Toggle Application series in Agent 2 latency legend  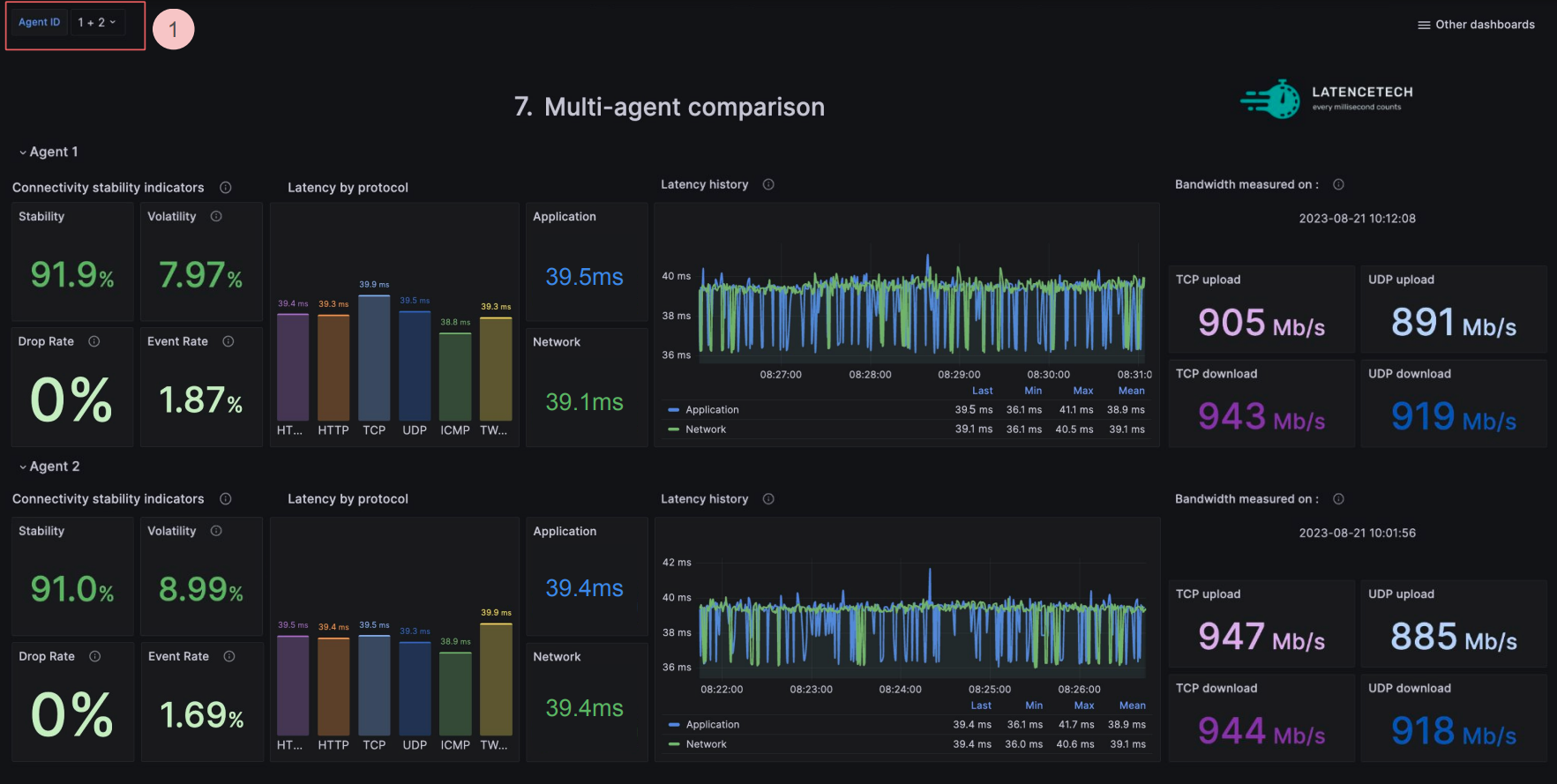coord(713,725)
